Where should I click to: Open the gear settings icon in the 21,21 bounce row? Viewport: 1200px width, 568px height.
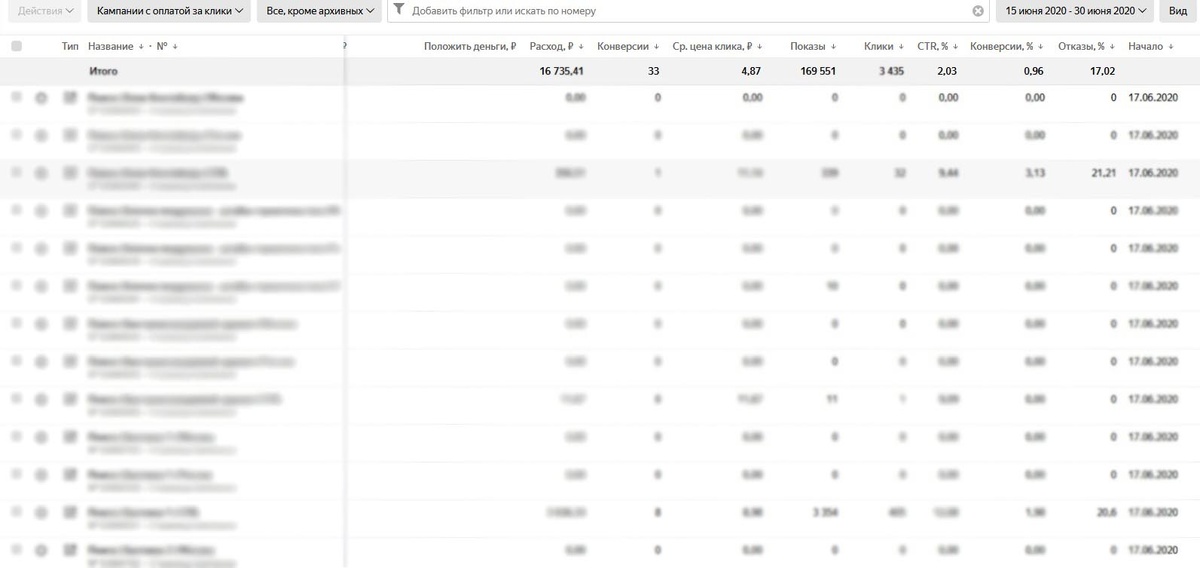pyautogui.click(x=41, y=173)
